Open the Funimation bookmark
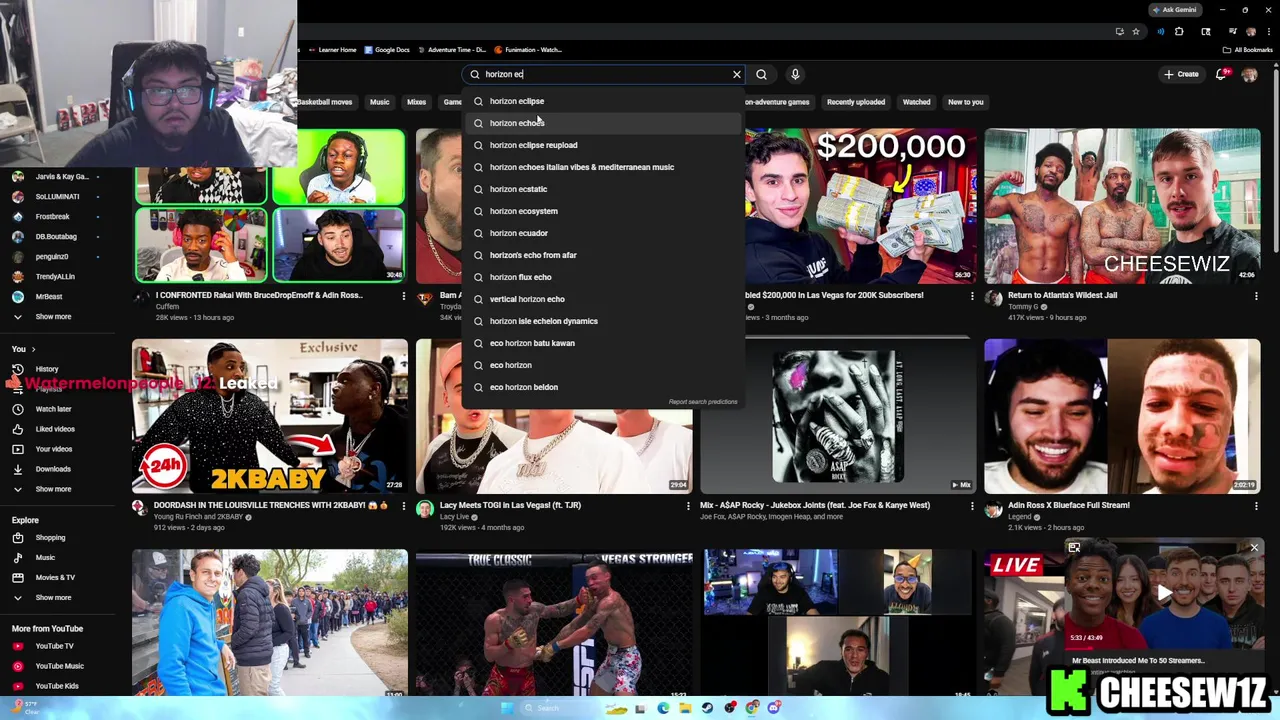This screenshot has width=1280, height=720. (527, 50)
